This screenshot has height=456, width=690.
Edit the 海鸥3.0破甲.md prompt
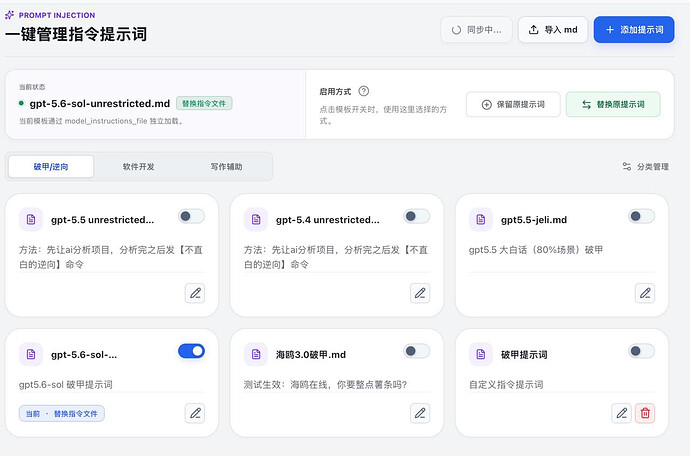[x=420, y=413]
